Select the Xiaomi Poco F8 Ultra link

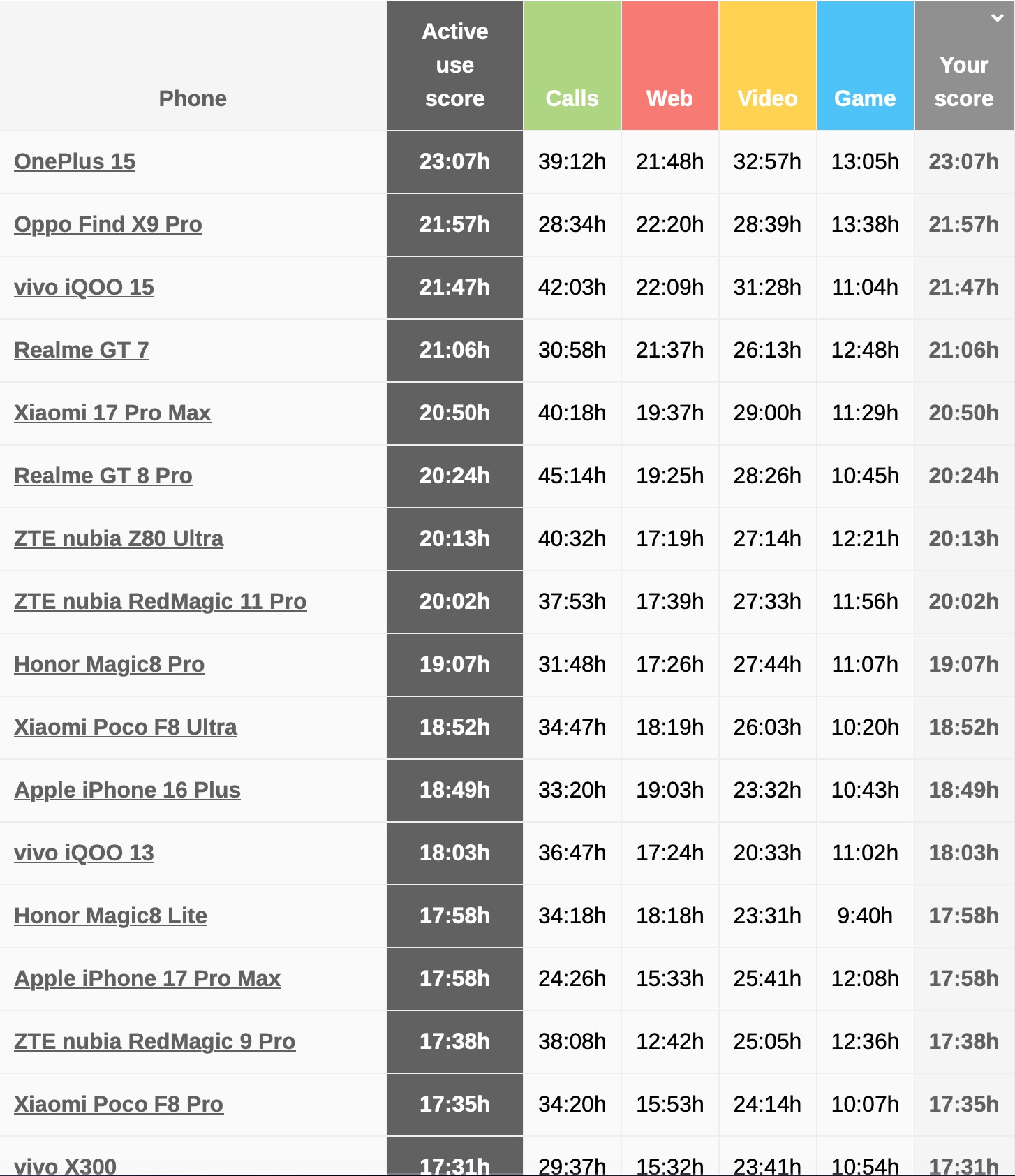(126, 727)
